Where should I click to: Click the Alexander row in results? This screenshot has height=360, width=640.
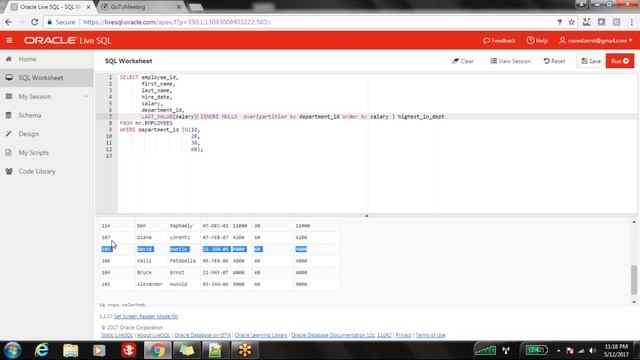pos(220,284)
